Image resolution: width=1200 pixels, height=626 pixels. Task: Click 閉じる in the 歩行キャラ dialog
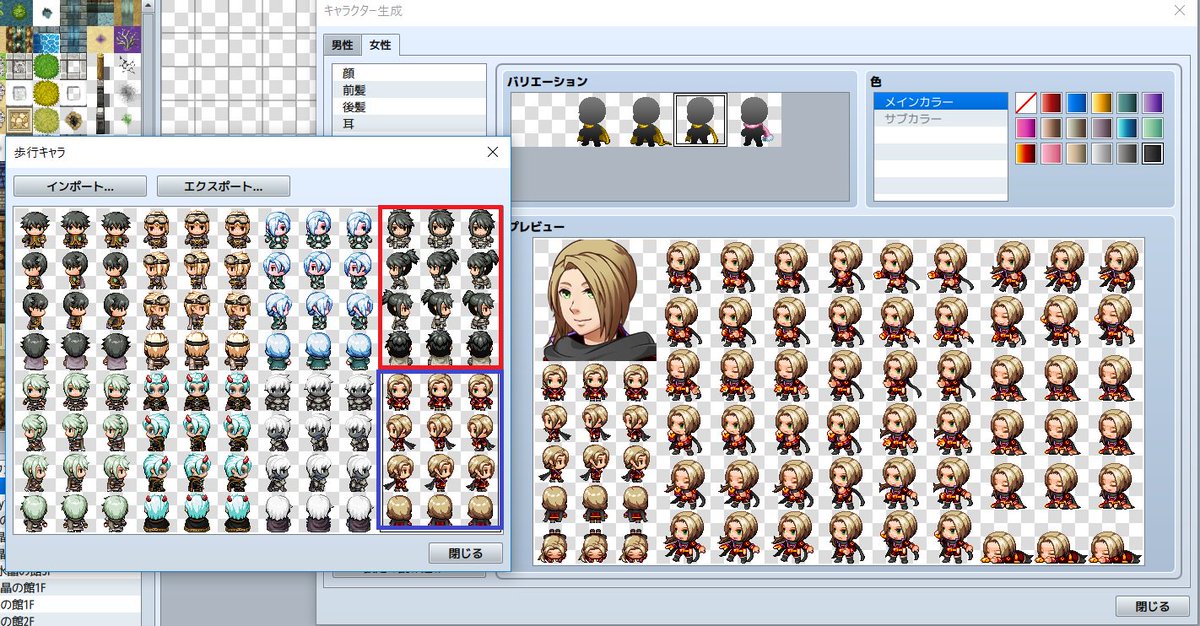click(x=465, y=553)
